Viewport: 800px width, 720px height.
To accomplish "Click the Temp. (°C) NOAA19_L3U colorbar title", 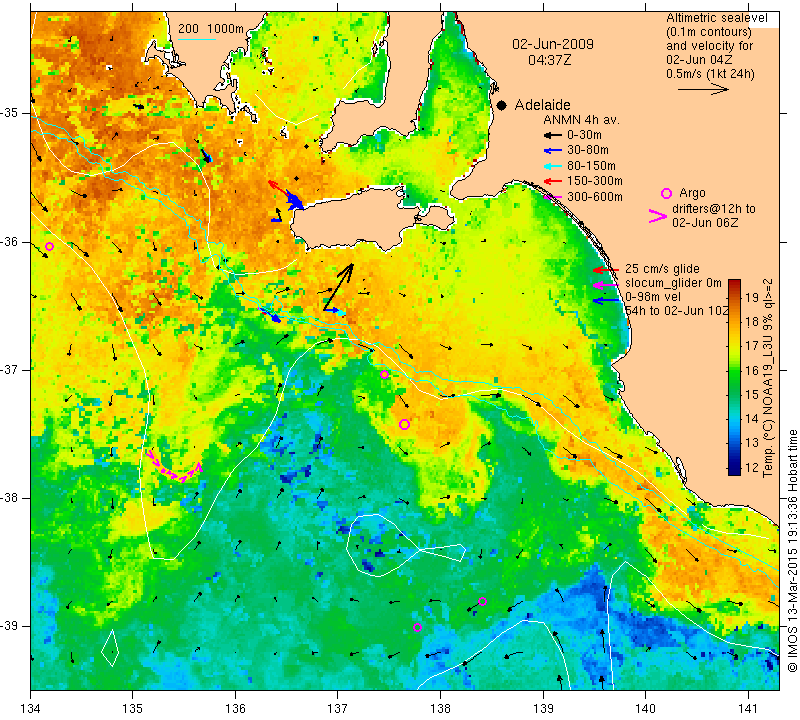I will click(768, 379).
